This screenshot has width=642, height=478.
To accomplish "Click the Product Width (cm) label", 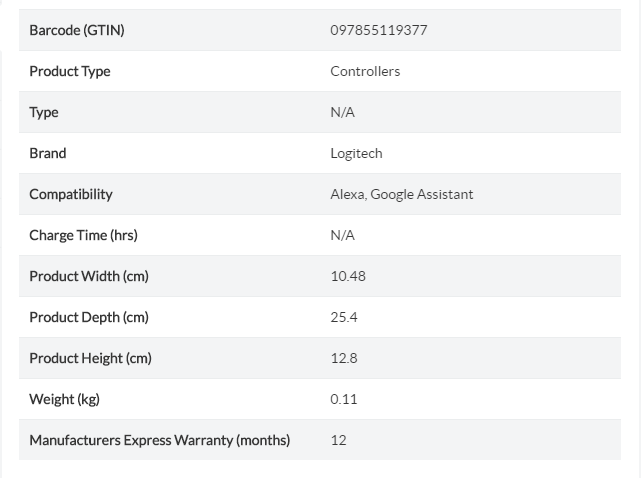I will pos(89,276).
